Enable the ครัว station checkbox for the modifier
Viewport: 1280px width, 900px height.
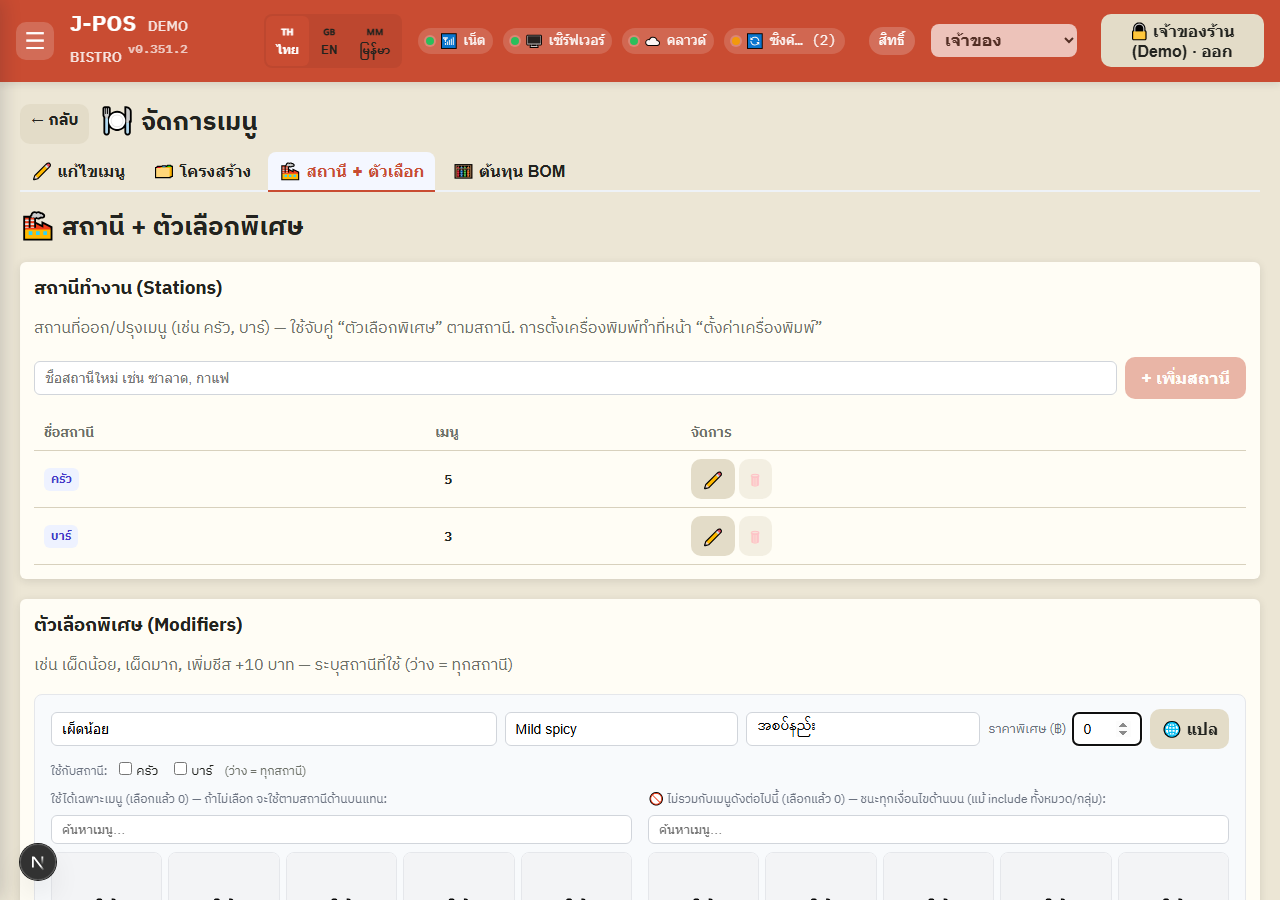[125, 769]
